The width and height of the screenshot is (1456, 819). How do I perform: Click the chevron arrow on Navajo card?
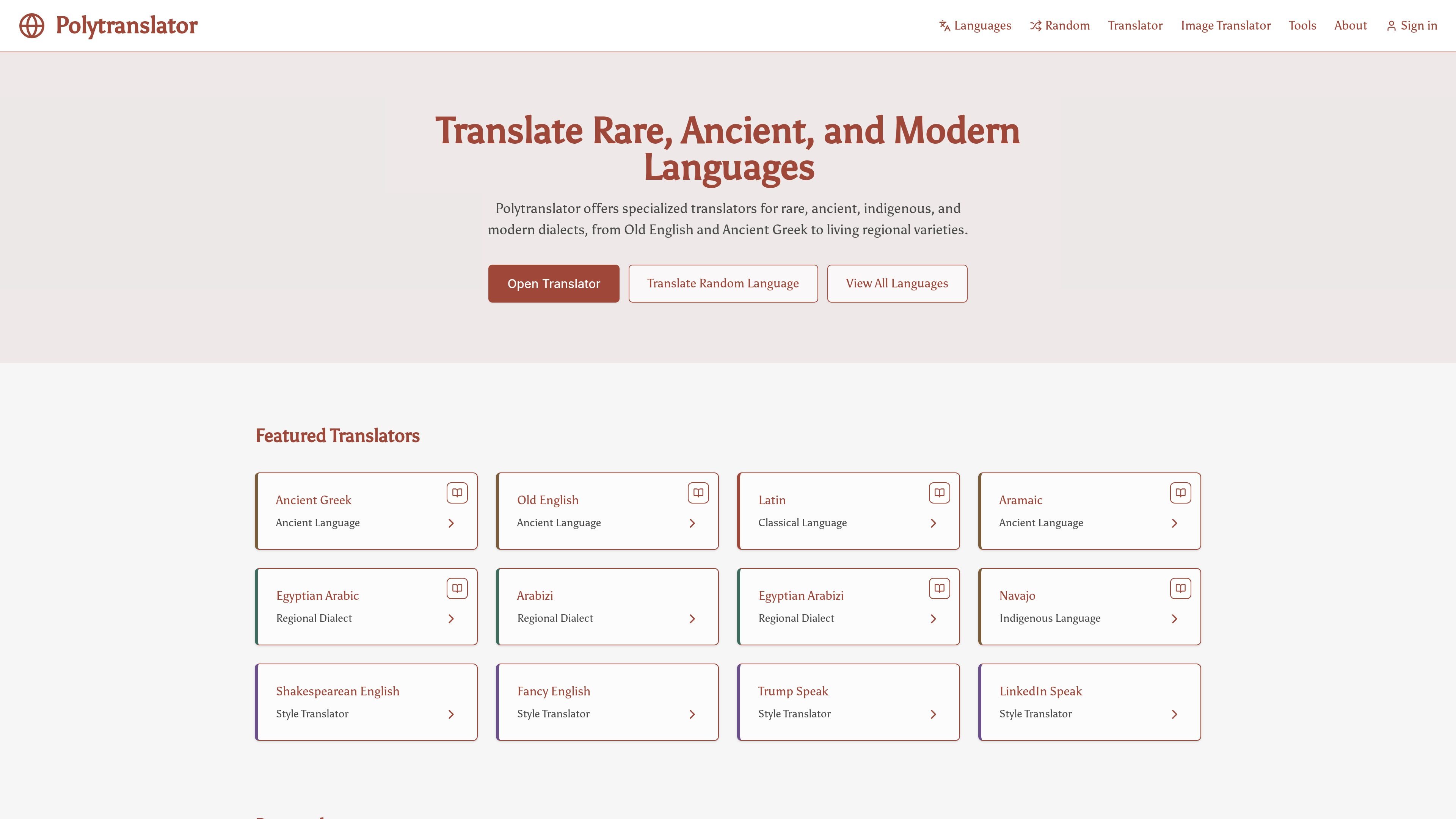coord(1175,619)
